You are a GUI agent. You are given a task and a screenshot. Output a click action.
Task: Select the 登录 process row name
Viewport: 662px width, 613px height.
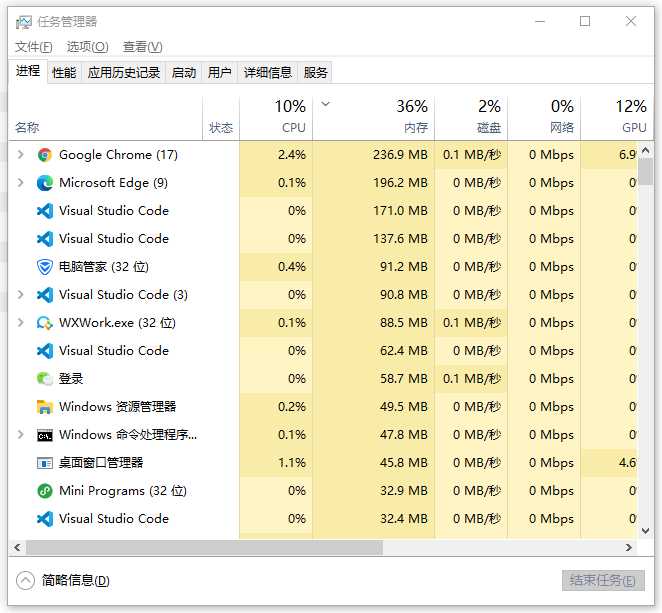tap(71, 379)
